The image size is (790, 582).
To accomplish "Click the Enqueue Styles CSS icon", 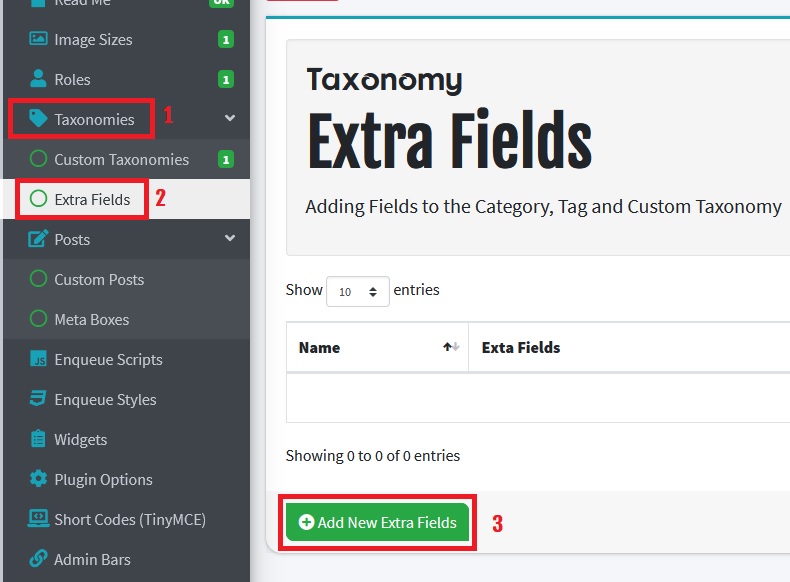I will point(38,399).
